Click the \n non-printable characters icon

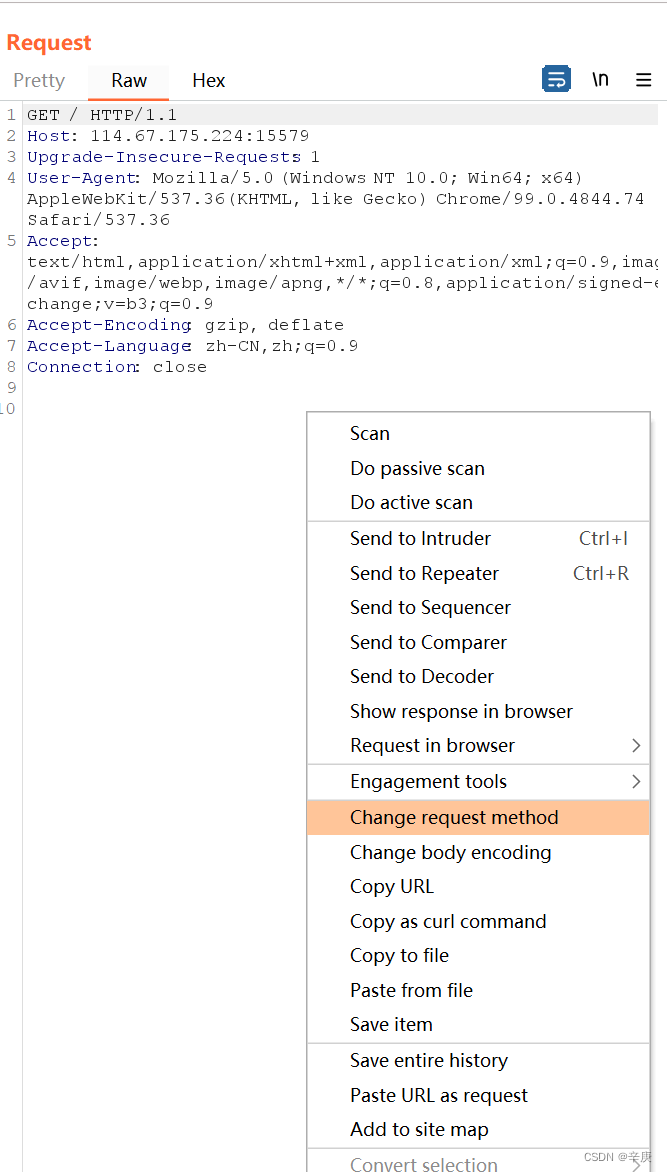click(600, 79)
